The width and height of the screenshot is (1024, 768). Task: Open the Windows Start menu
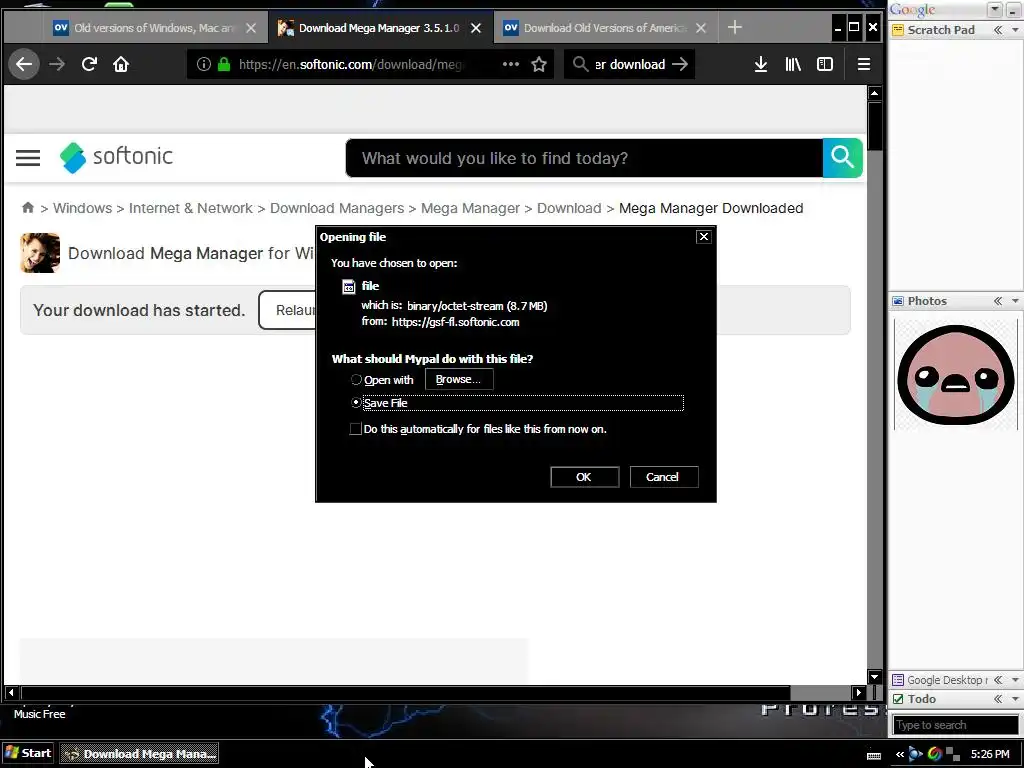28,753
